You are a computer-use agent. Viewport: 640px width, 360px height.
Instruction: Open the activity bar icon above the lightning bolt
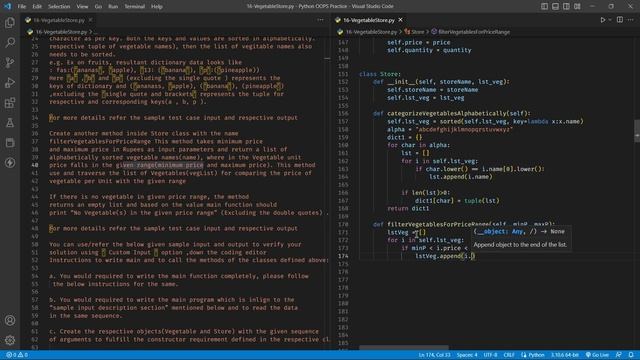pos(10,142)
